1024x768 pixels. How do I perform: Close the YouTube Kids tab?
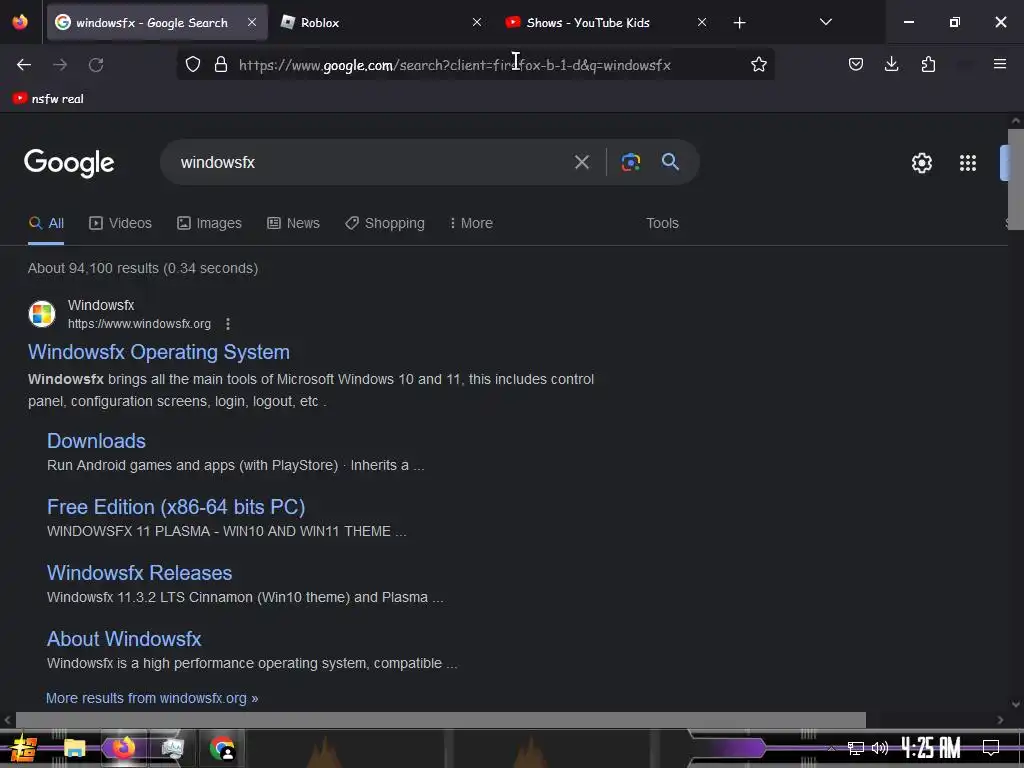[x=702, y=22]
